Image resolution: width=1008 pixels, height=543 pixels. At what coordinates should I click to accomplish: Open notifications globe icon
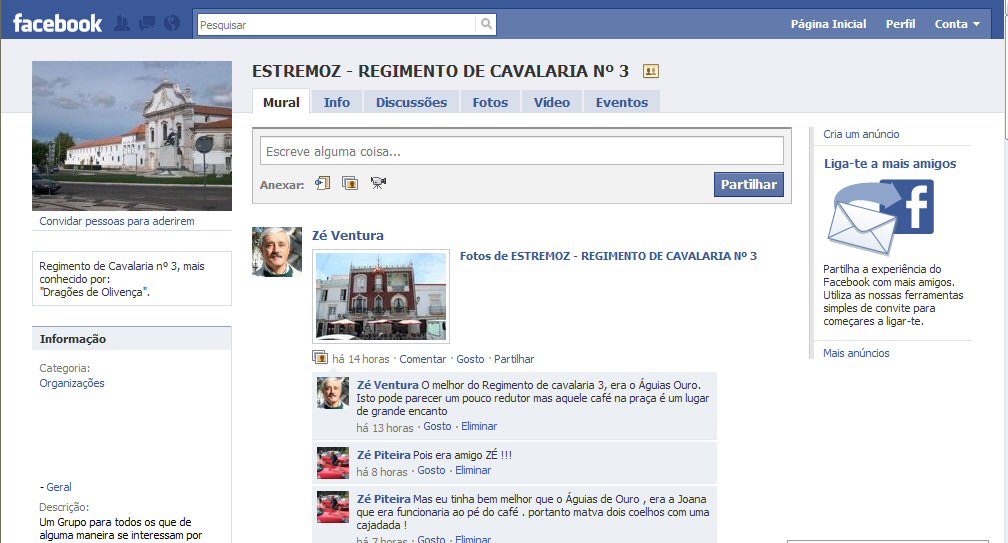coord(172,24)
